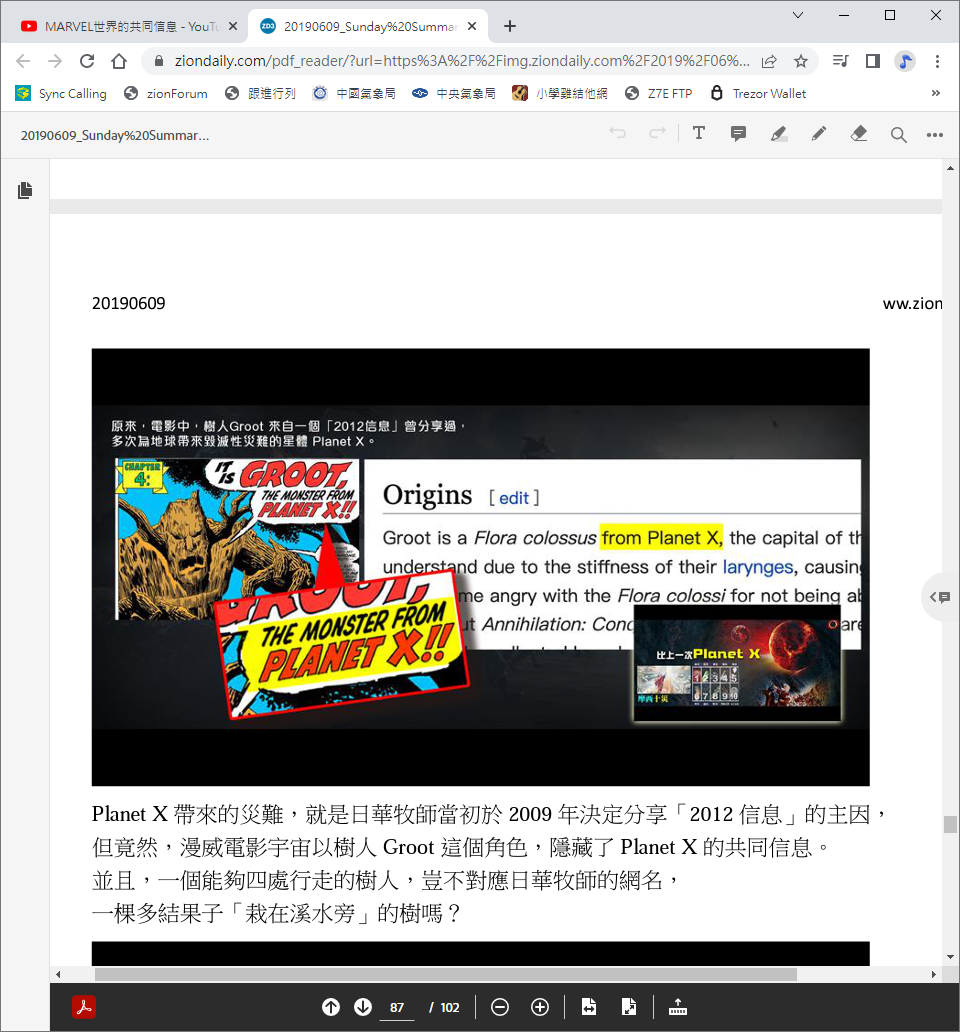Click the vertical scrollbar thumb

pos(950,824)
